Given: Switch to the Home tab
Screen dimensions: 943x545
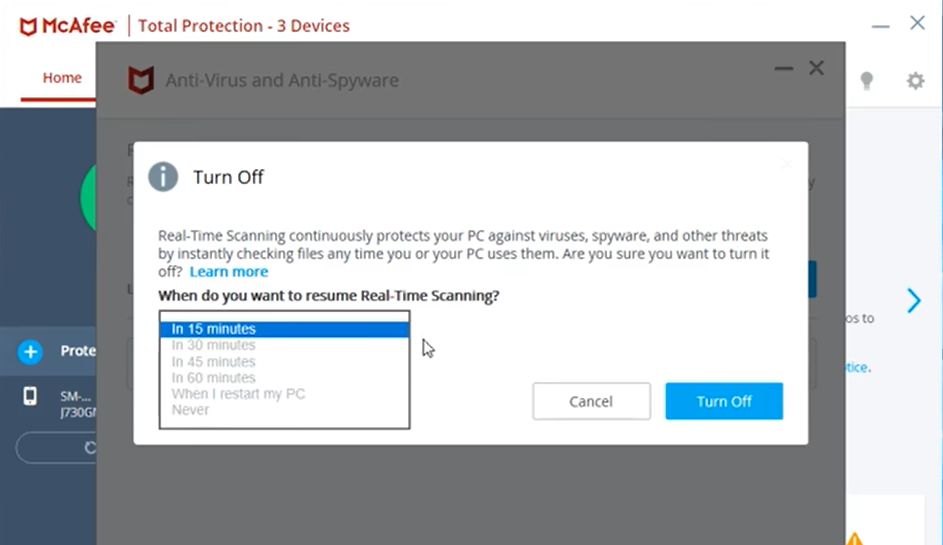Looking at the screenshot, I should point(62,78).
